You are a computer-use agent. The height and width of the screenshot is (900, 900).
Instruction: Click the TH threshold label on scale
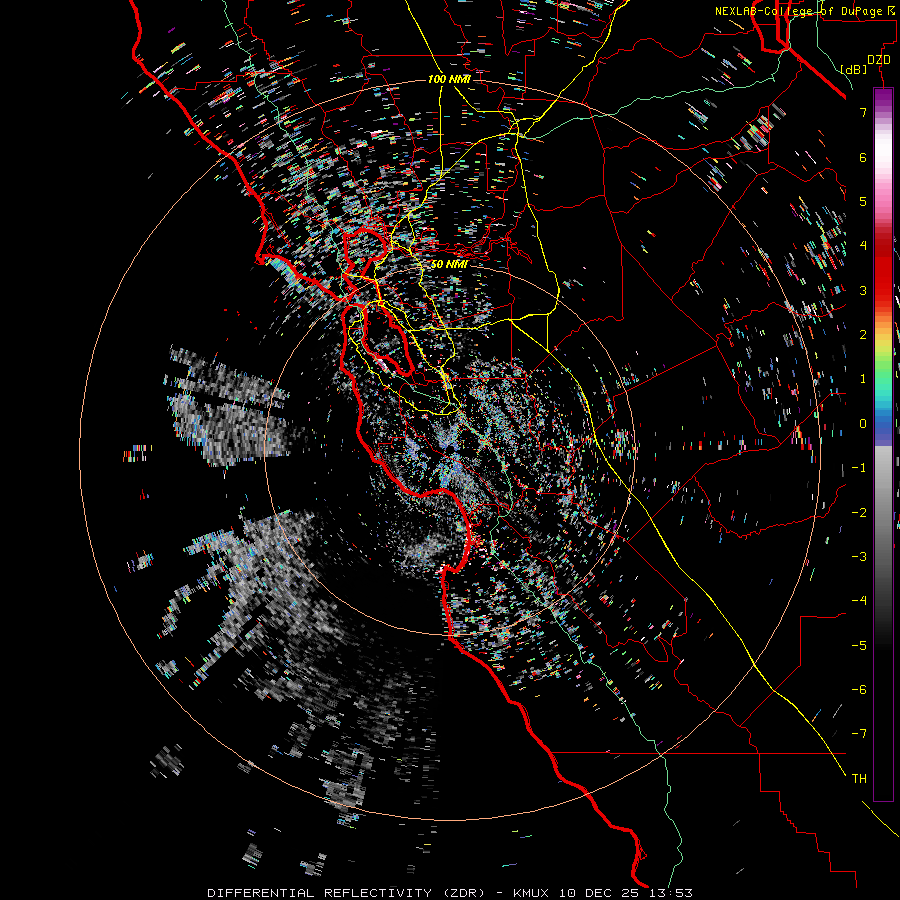859,779
